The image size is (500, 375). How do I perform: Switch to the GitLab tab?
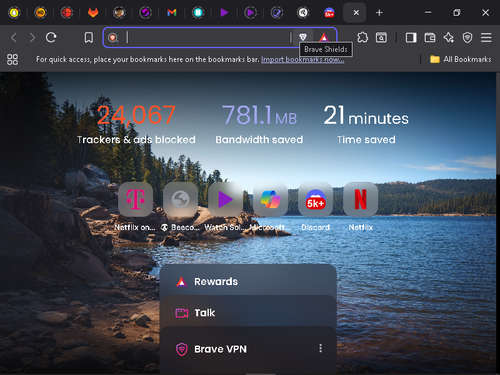click(x=93, y=13)
